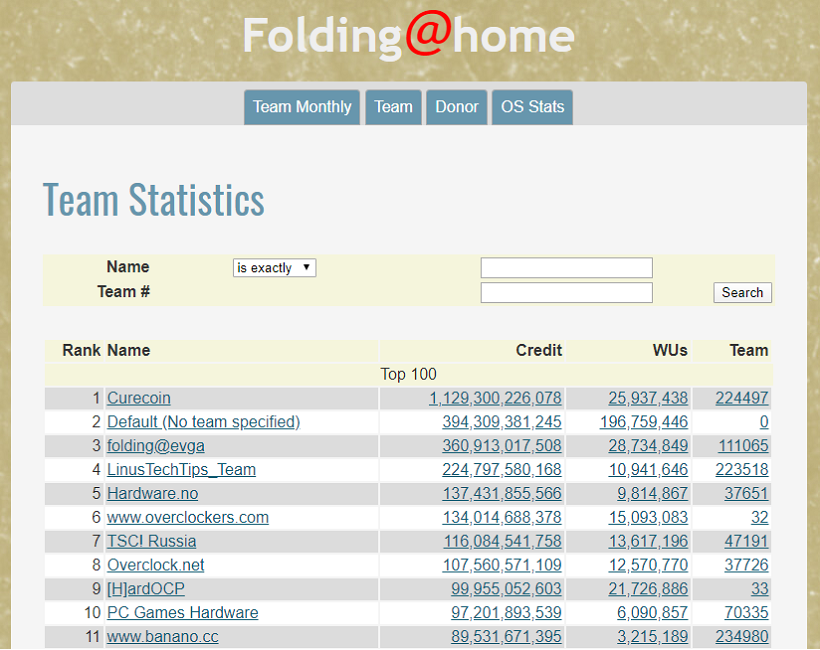Click Overclock.net credit 107,560,571,109
Viewport: 820px width, 650px height.
[x=502, y=565]
